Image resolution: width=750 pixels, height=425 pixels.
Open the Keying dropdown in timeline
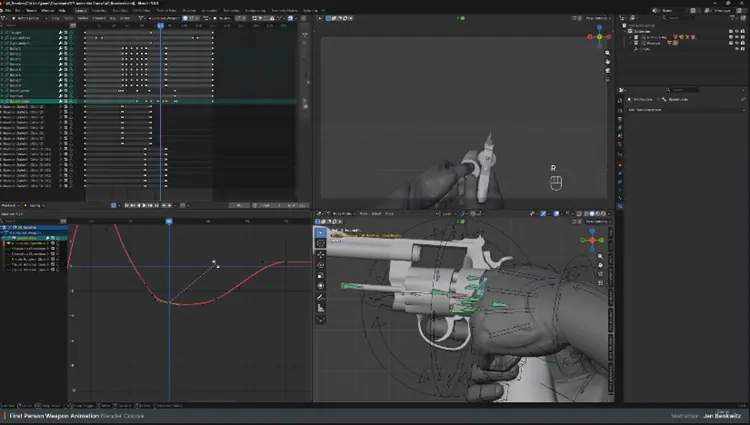coord(36,206)
